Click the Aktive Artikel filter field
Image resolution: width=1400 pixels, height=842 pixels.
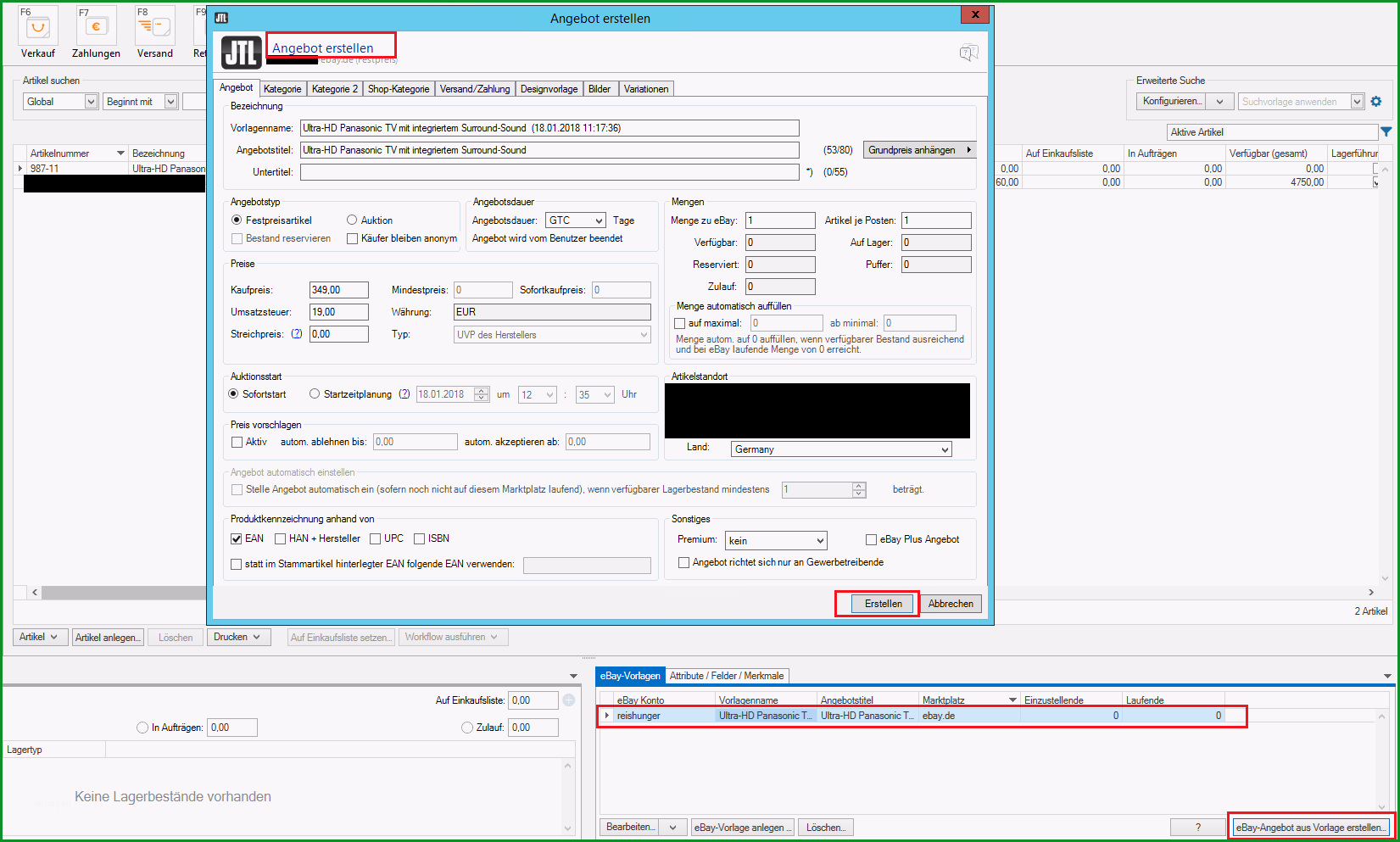click(1272, 132)
